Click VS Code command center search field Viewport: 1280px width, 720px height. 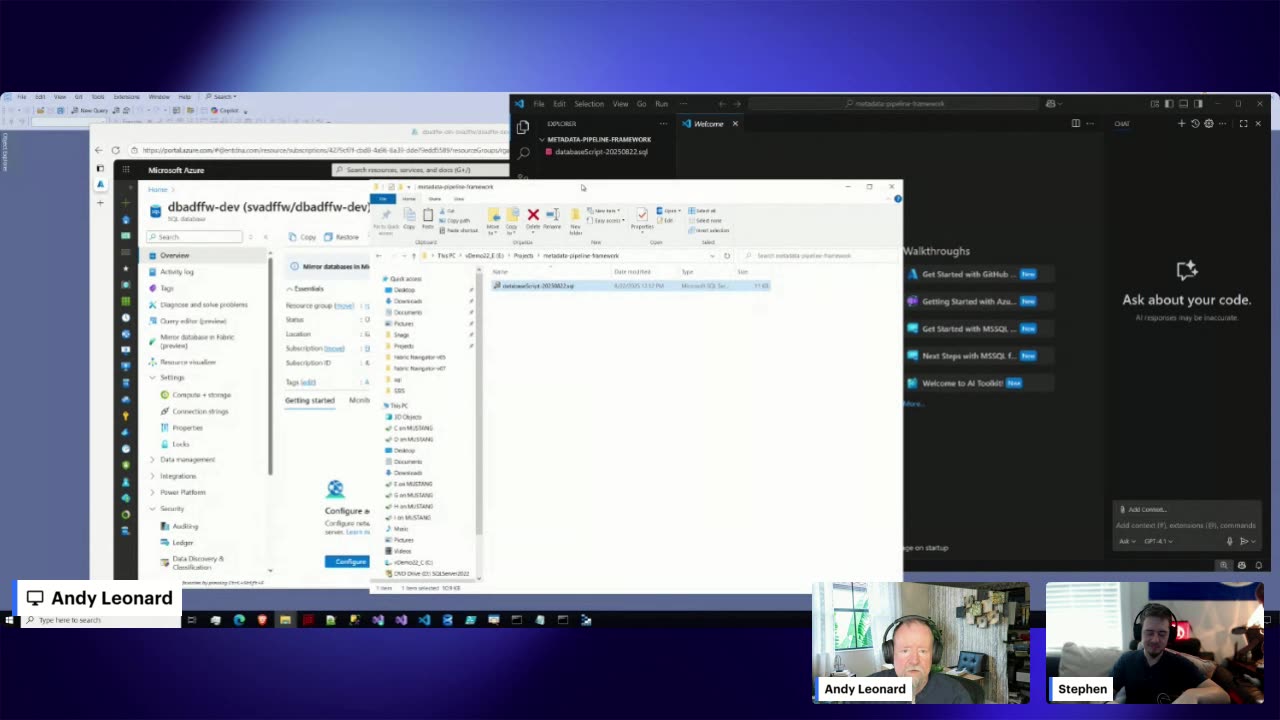click(895, 104)
